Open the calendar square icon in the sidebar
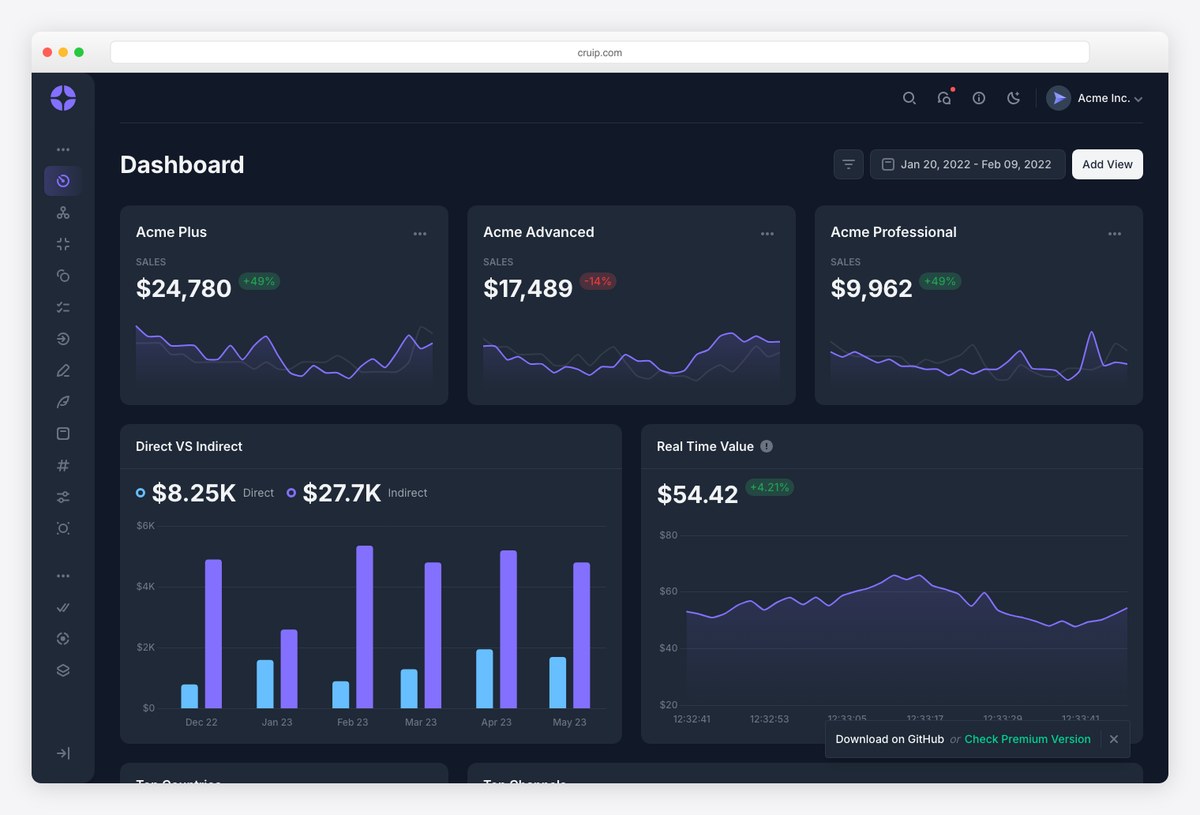The width and height of the screenshot is (1200, 815). [x=63, y=434]
